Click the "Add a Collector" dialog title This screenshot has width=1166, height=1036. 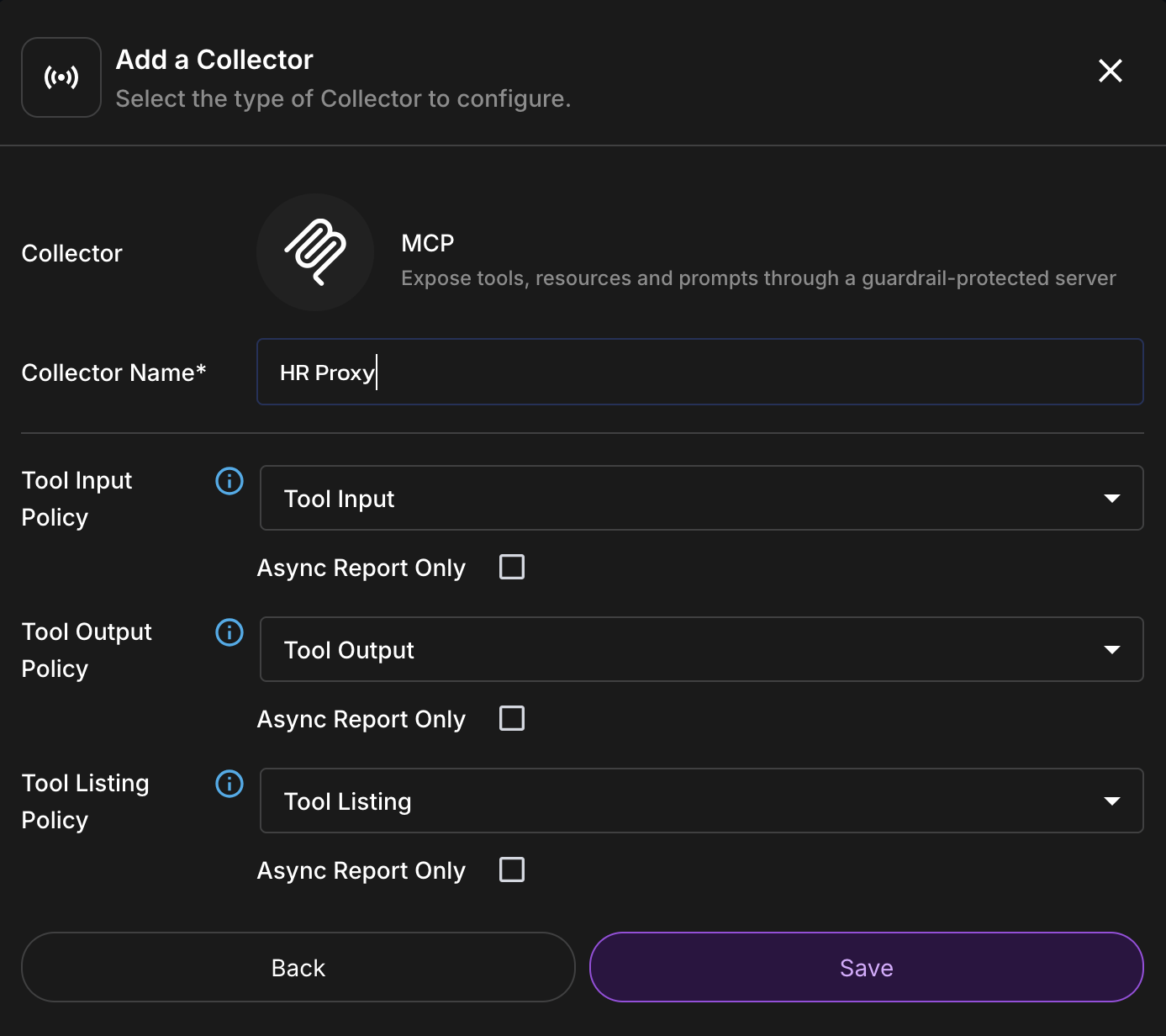[x=214, y=60]
